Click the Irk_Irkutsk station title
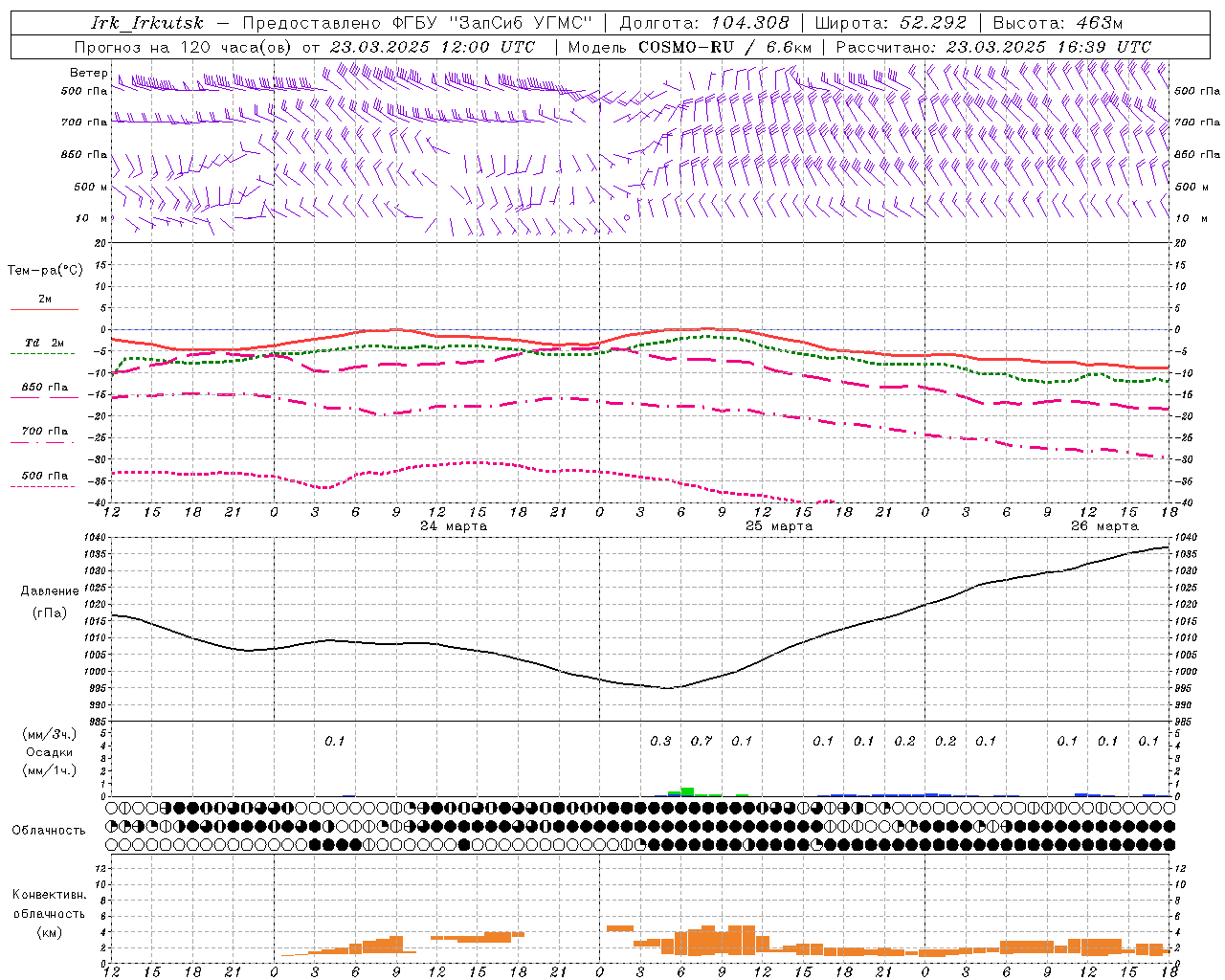 [147, 23]
